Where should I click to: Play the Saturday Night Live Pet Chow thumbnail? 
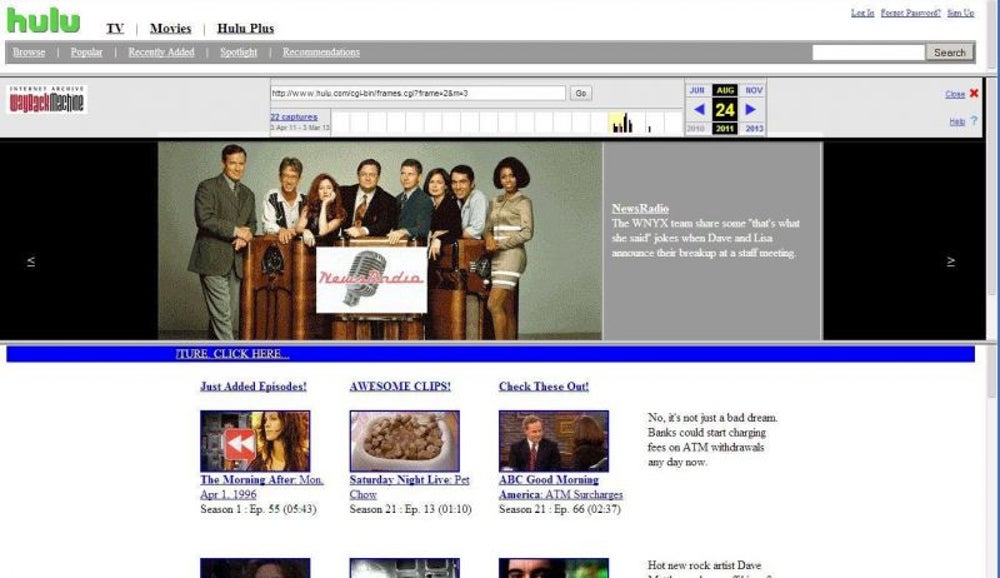[404, 441]
